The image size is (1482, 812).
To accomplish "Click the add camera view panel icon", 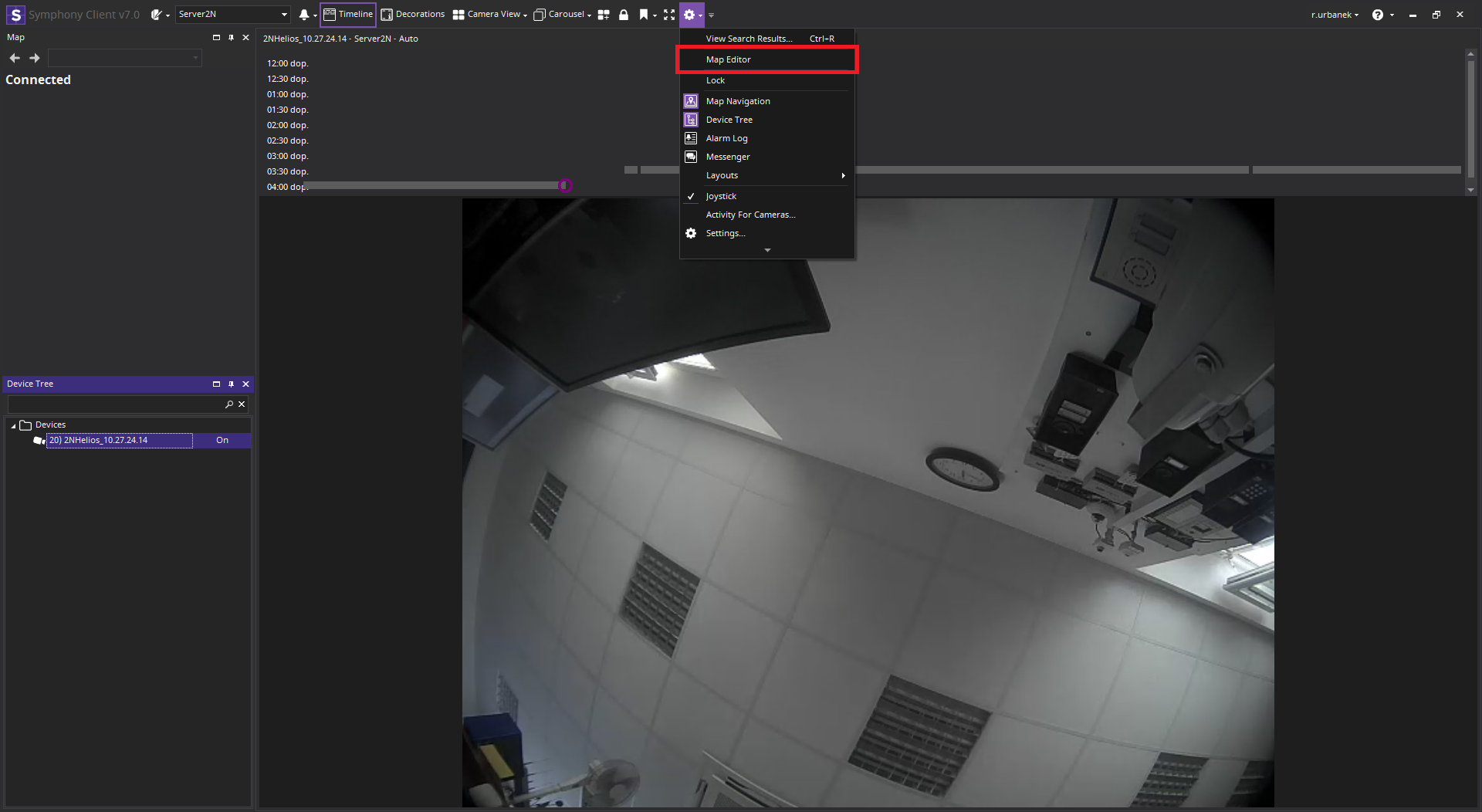I will click(x=604, y=15).
